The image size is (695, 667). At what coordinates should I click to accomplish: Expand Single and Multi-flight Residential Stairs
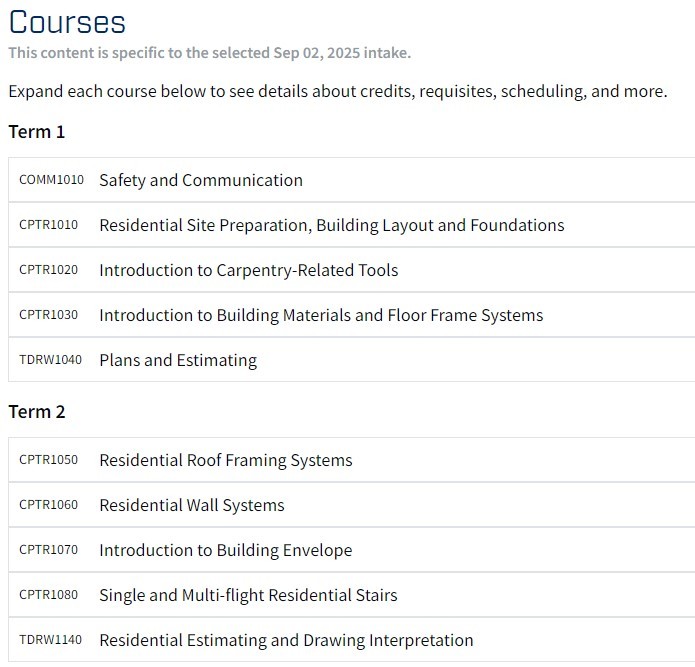click(351, 595)
